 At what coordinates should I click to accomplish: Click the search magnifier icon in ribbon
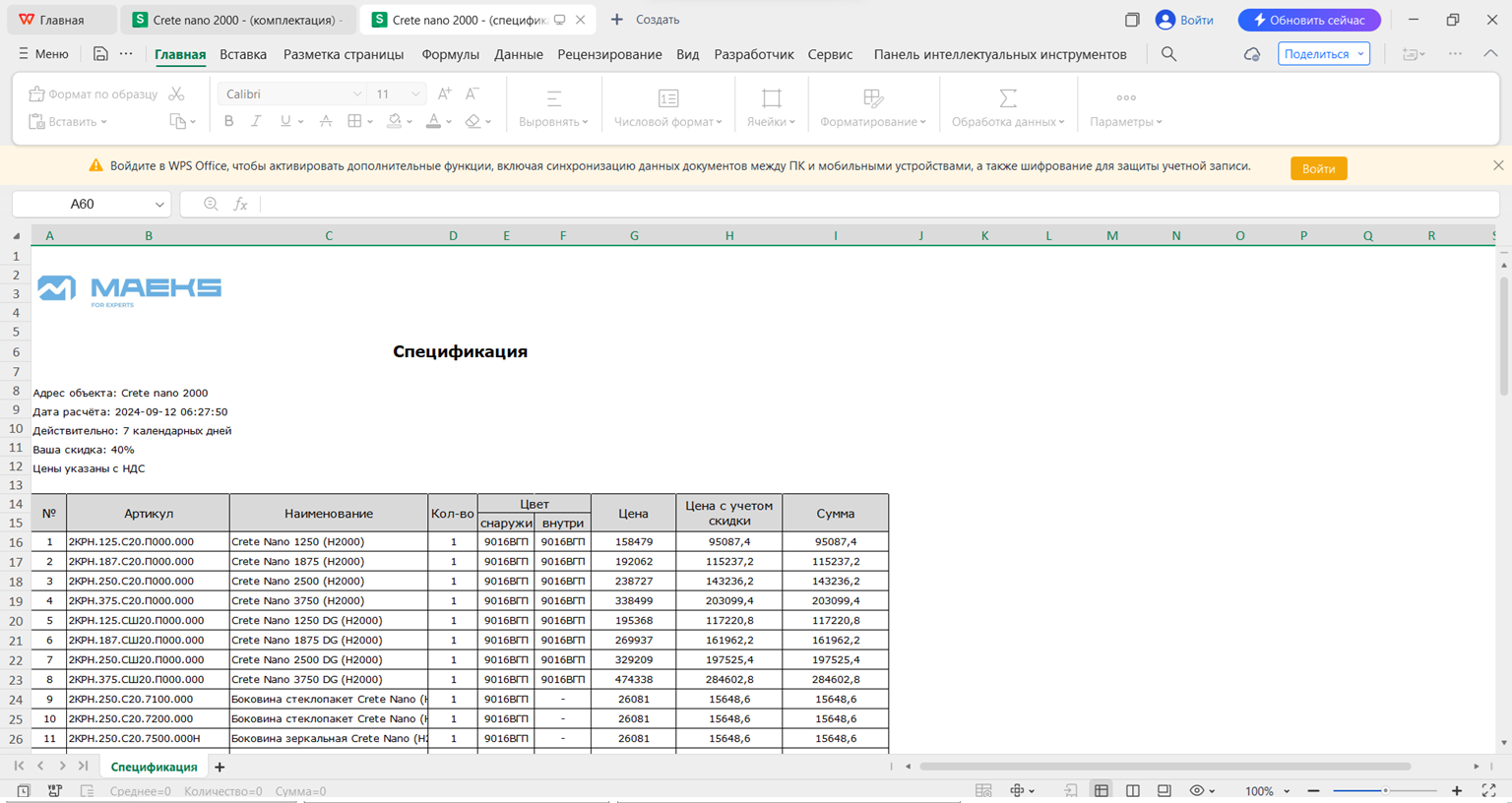point(1168,54)
